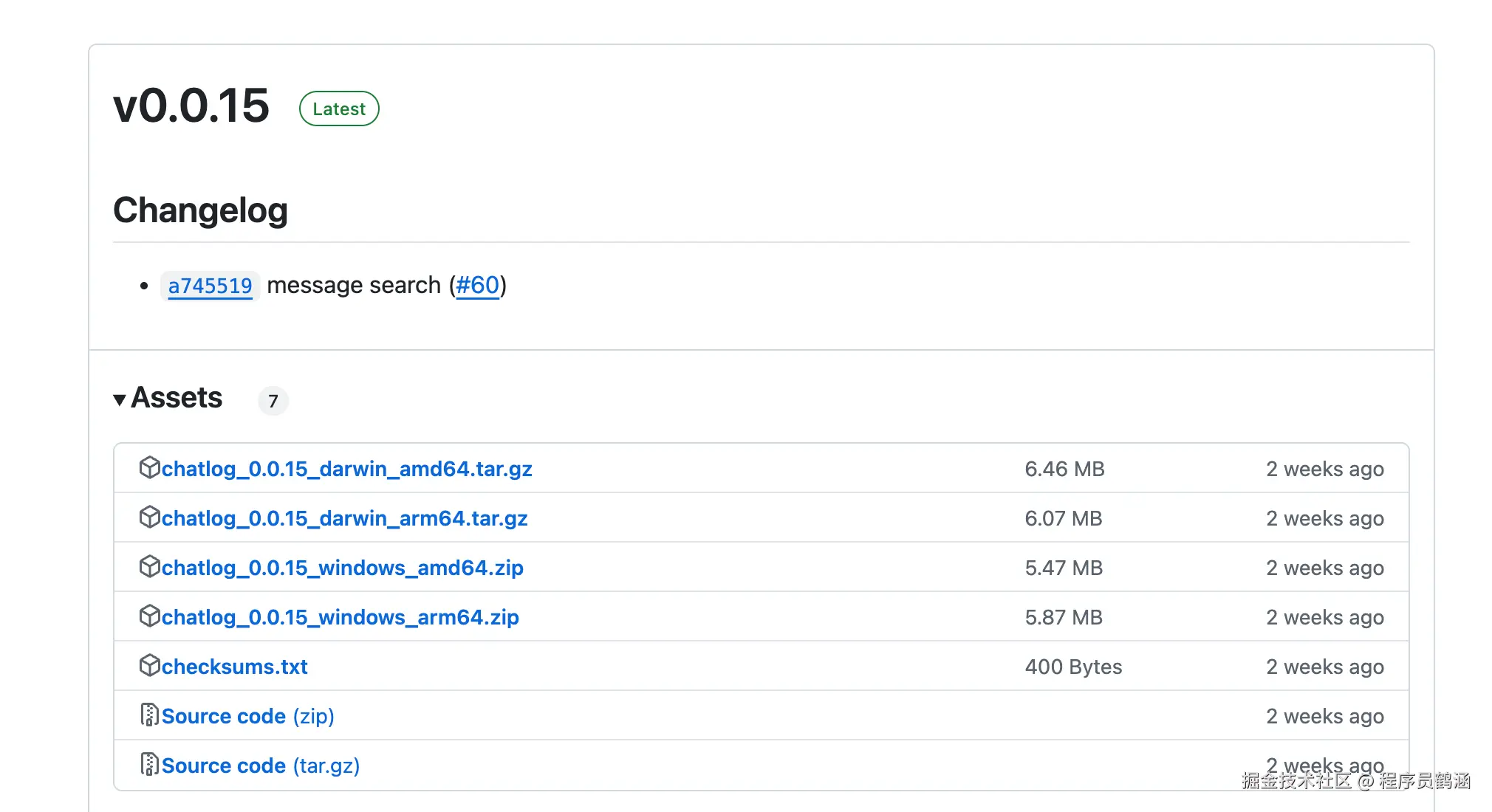Image resolution: width=1492 pixels, height=812 pixels.
Task: Open the checksums.txt file link
Action: [234, 667]
